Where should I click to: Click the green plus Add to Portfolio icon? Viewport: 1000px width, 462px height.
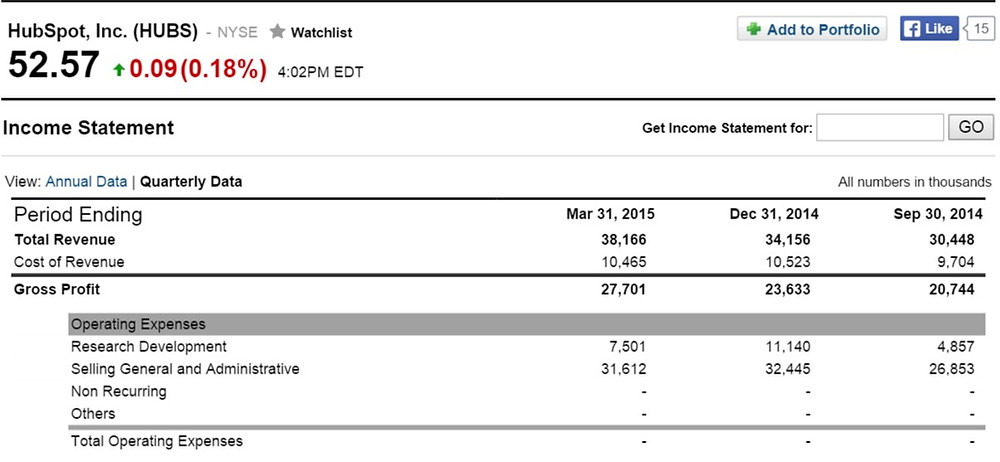click(x=754, y=29)
